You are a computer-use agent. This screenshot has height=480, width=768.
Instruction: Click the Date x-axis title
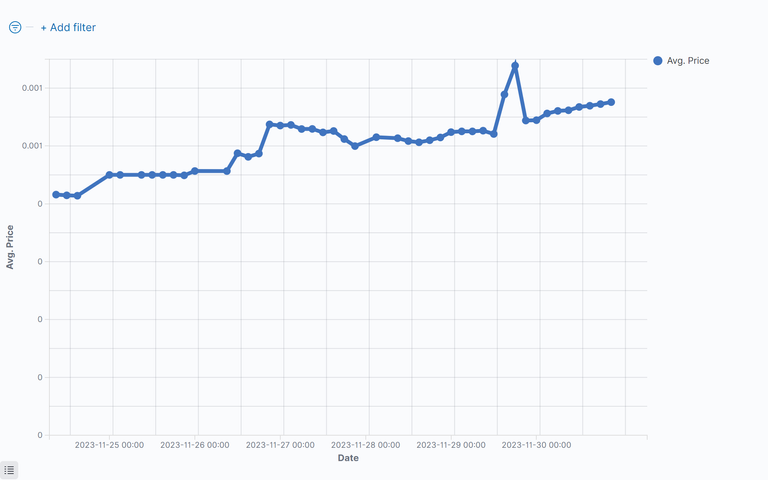click(x=348, y=458)
